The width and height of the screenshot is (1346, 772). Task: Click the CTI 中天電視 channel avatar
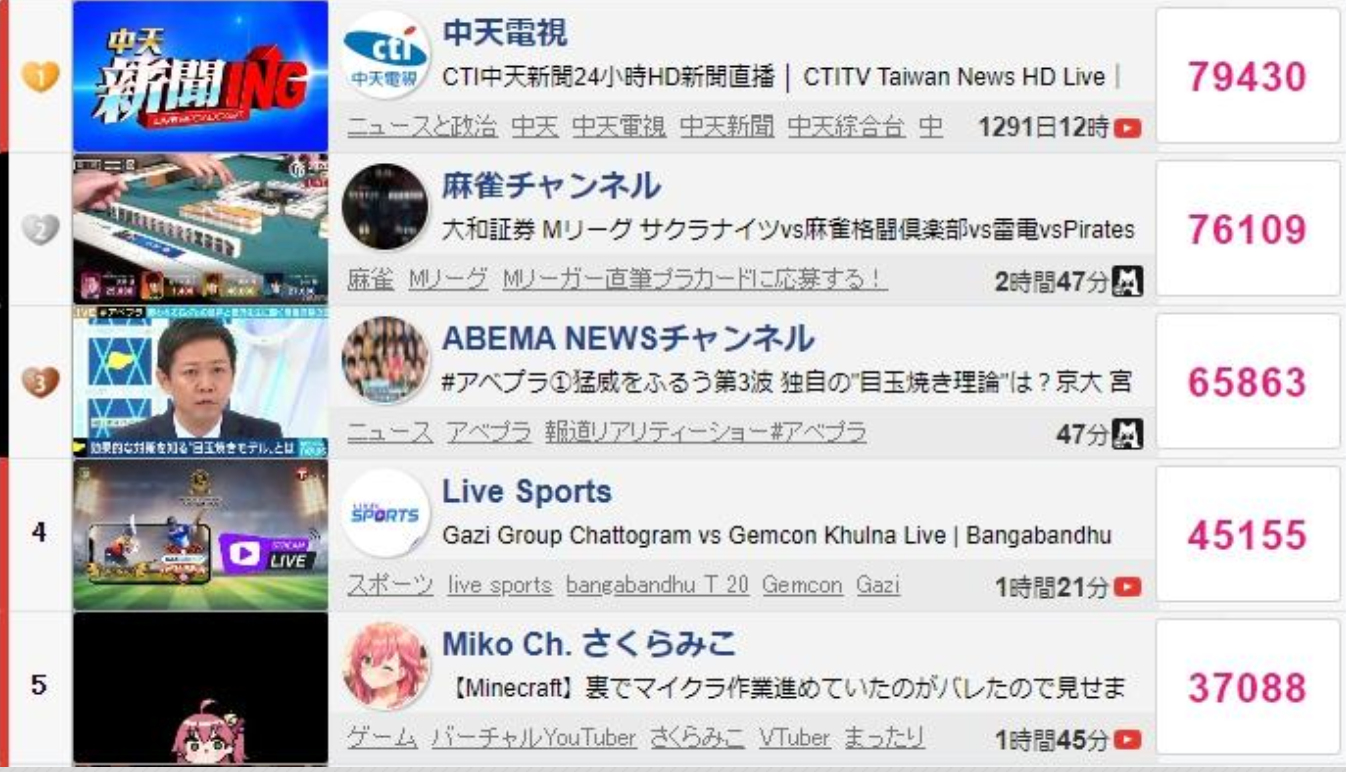(386, 54)
